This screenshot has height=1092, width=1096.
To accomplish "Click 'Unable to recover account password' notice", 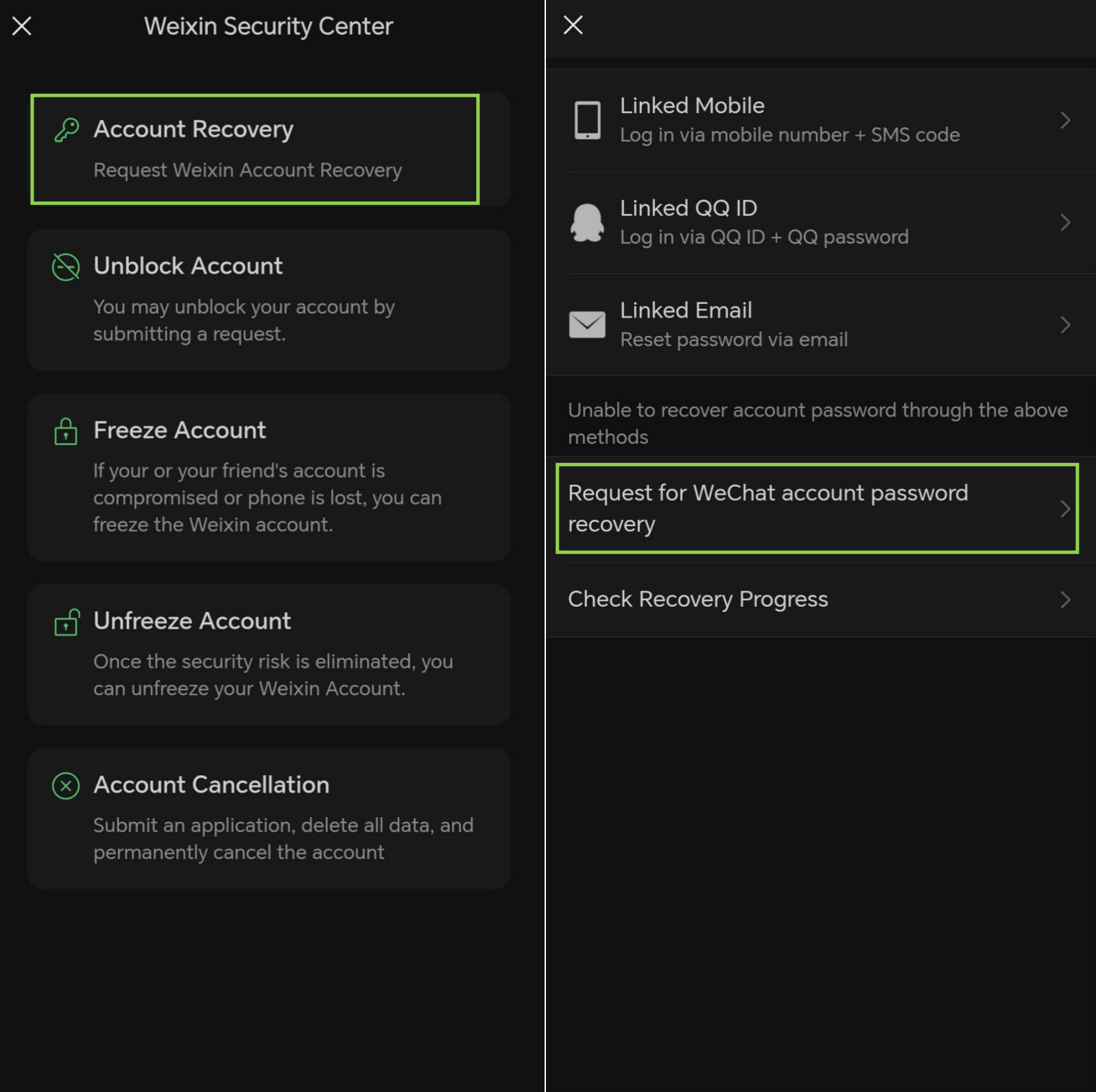I will pyautogui.click(x=818, y=423).
